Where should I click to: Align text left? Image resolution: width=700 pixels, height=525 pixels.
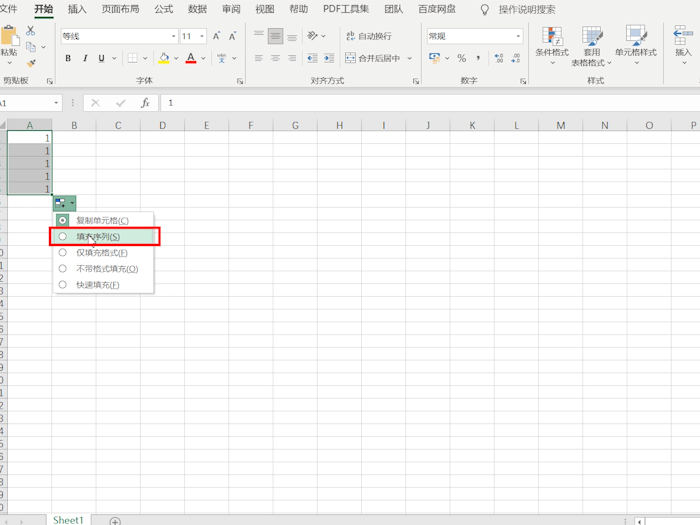[x=258, y=58]
